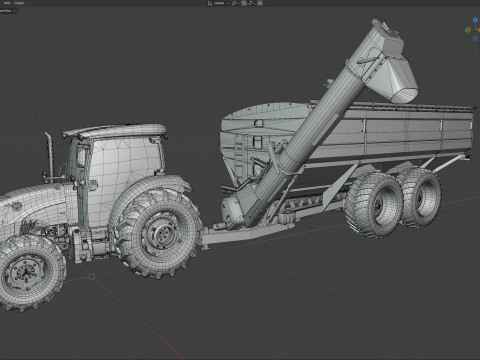Toggle the snap magnet button

point(244,3)
